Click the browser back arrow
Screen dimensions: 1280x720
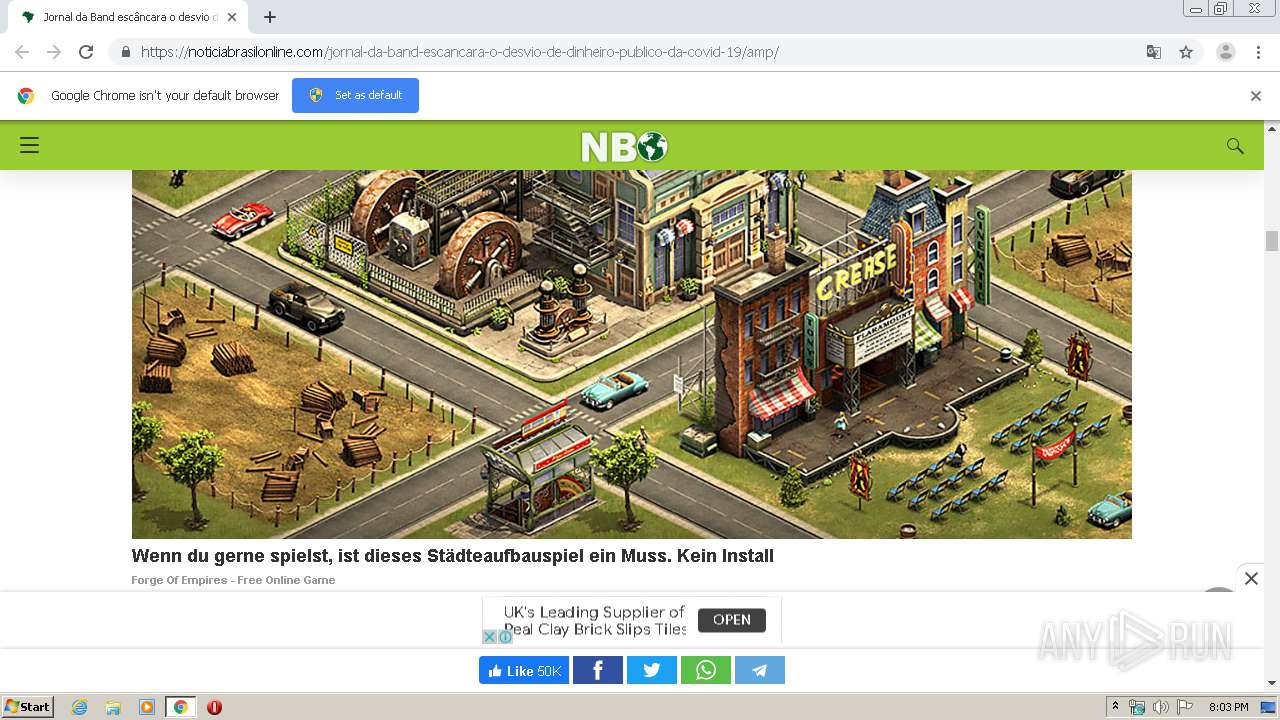pos(22,52)
